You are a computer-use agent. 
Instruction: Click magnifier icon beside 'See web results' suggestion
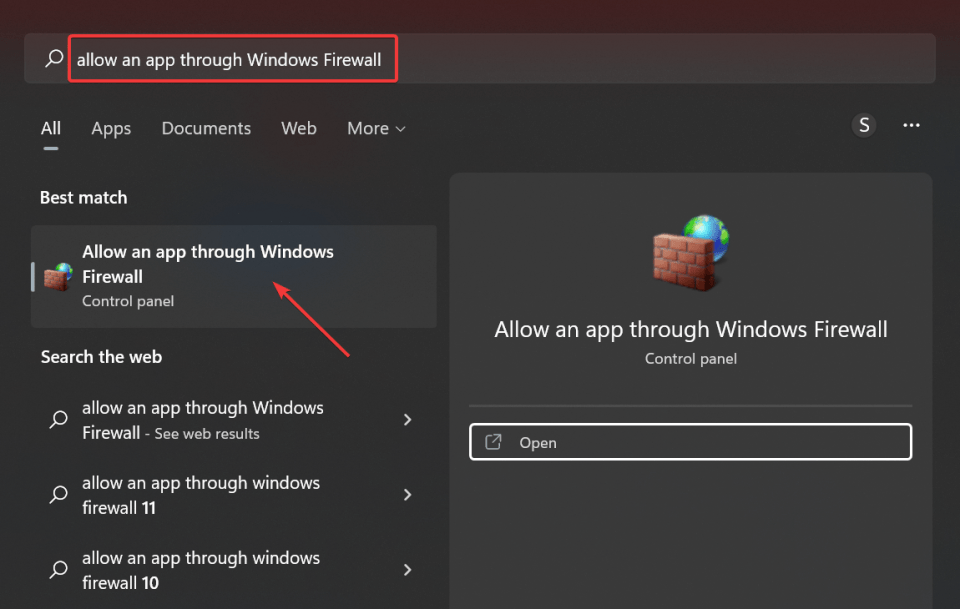tap(59, 420)
